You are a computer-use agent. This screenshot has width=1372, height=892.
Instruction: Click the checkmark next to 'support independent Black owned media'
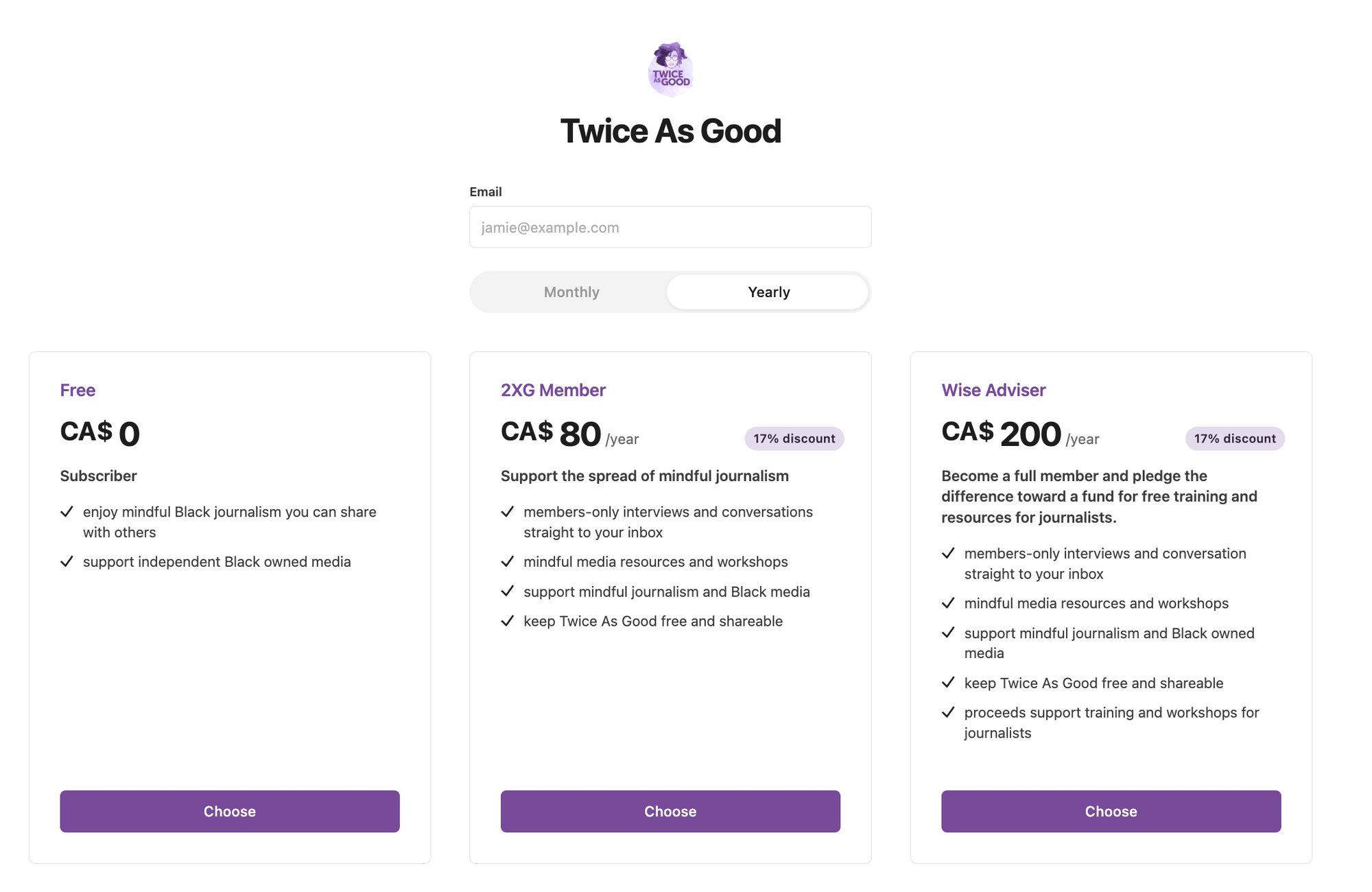[67, 561]
